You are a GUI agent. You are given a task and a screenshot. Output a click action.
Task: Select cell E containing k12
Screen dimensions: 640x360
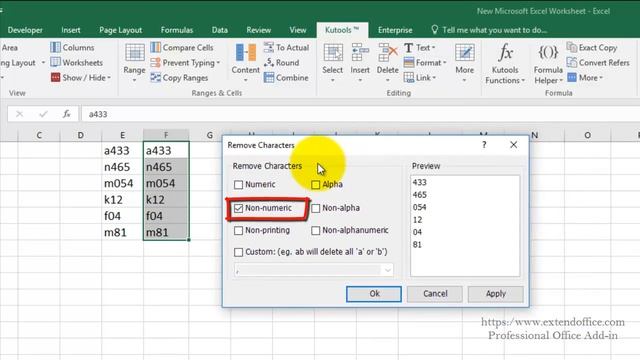[122, 200]
